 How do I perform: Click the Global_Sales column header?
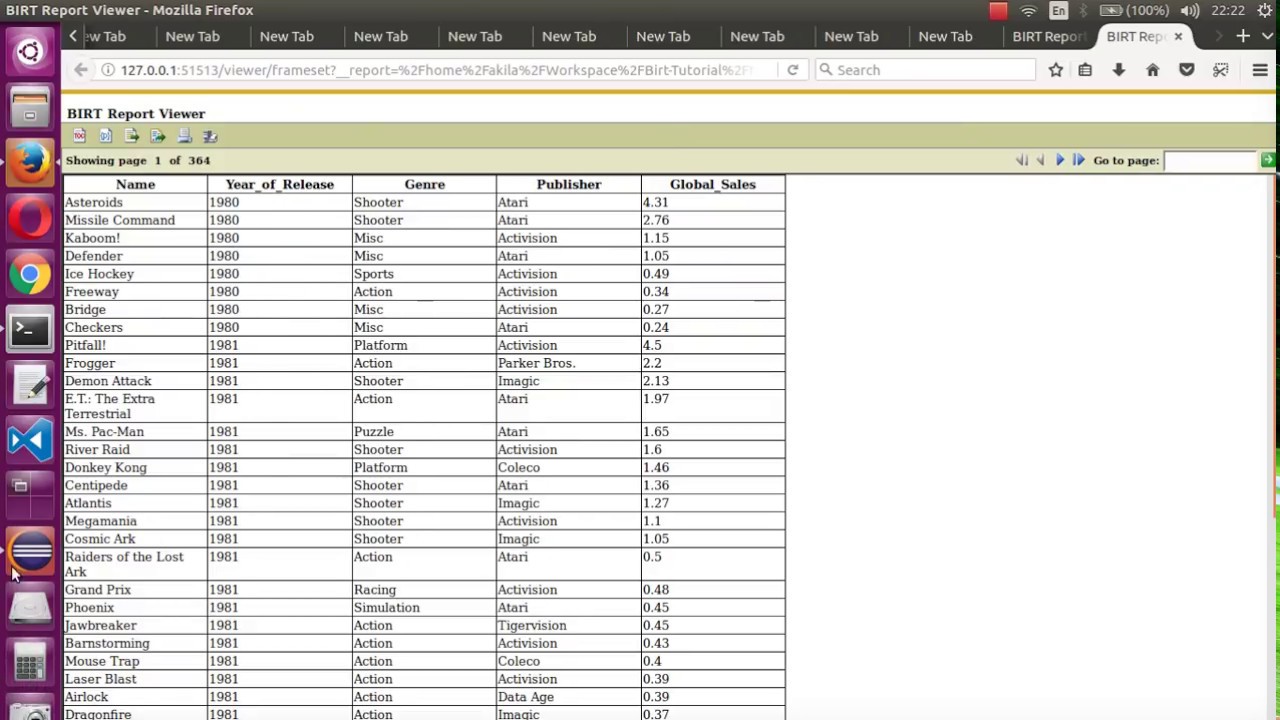click(x=712, y=184)
